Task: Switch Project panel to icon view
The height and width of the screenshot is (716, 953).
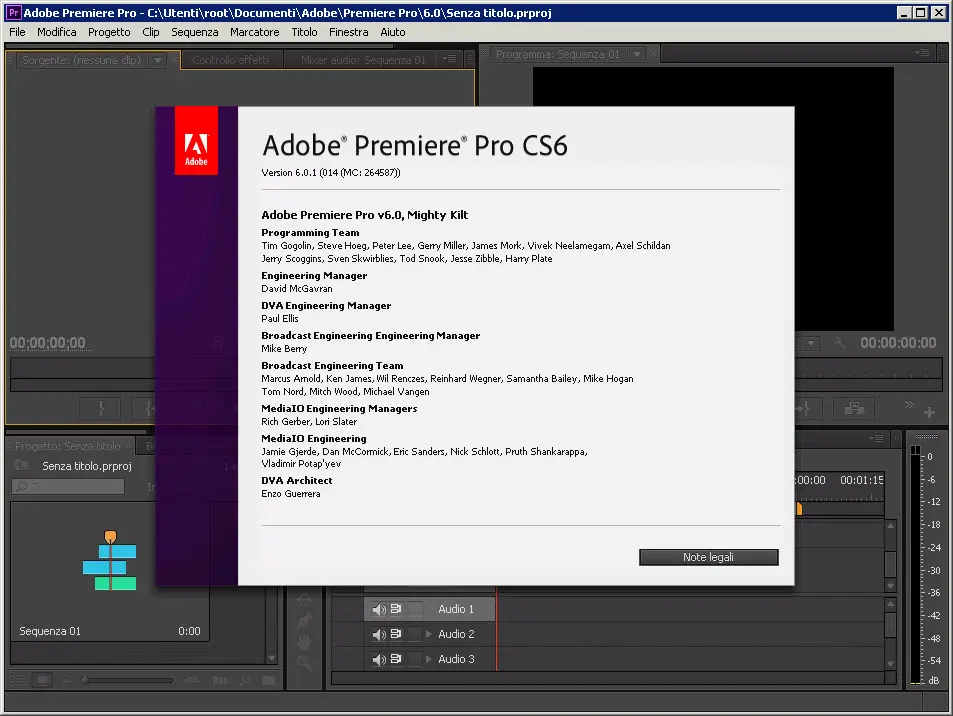Action: pos(43,680)
